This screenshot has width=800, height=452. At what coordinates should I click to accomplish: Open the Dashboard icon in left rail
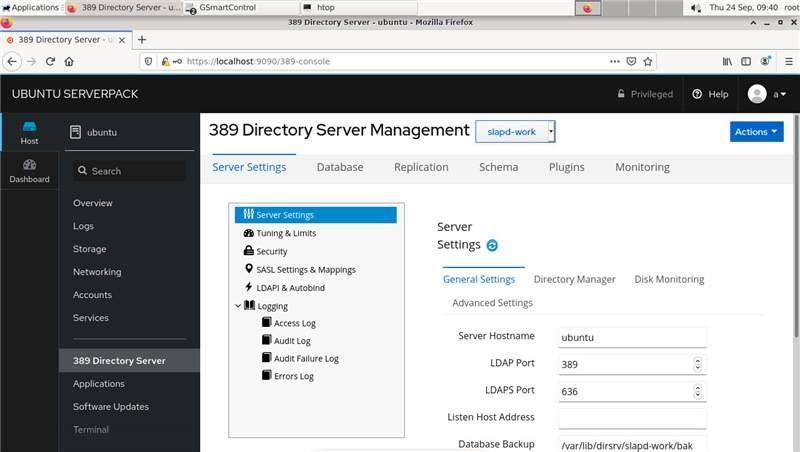[29, 170]
